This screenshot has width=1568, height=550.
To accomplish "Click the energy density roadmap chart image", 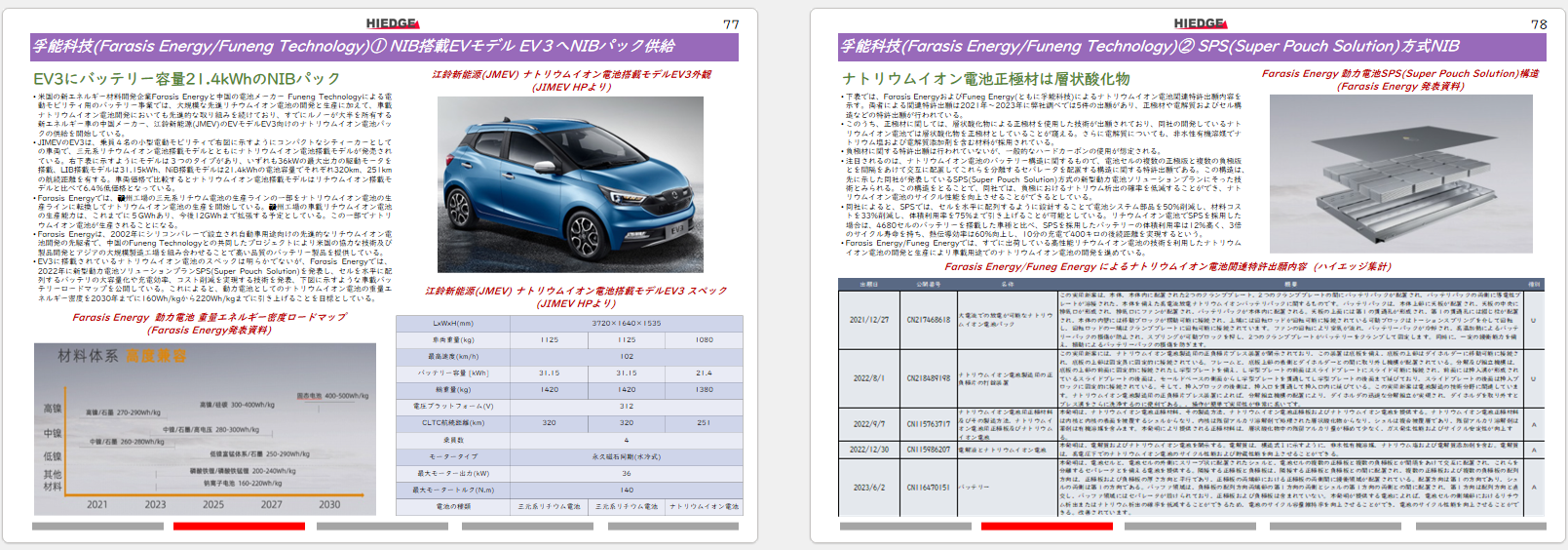I will (205, 429).
